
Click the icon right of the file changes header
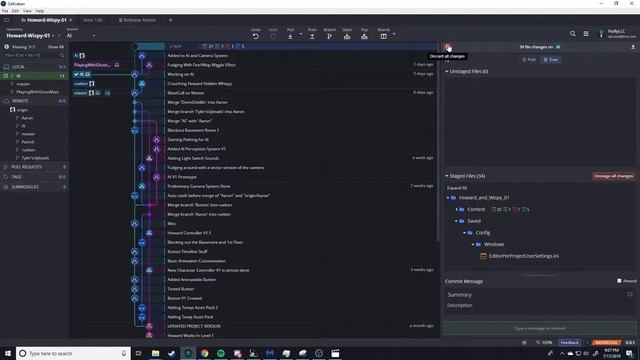coord(633,47)
